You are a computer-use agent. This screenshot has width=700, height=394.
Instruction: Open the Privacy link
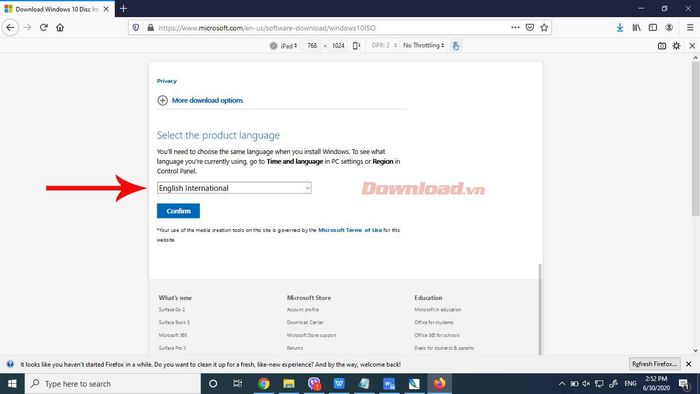click(167, 81)
